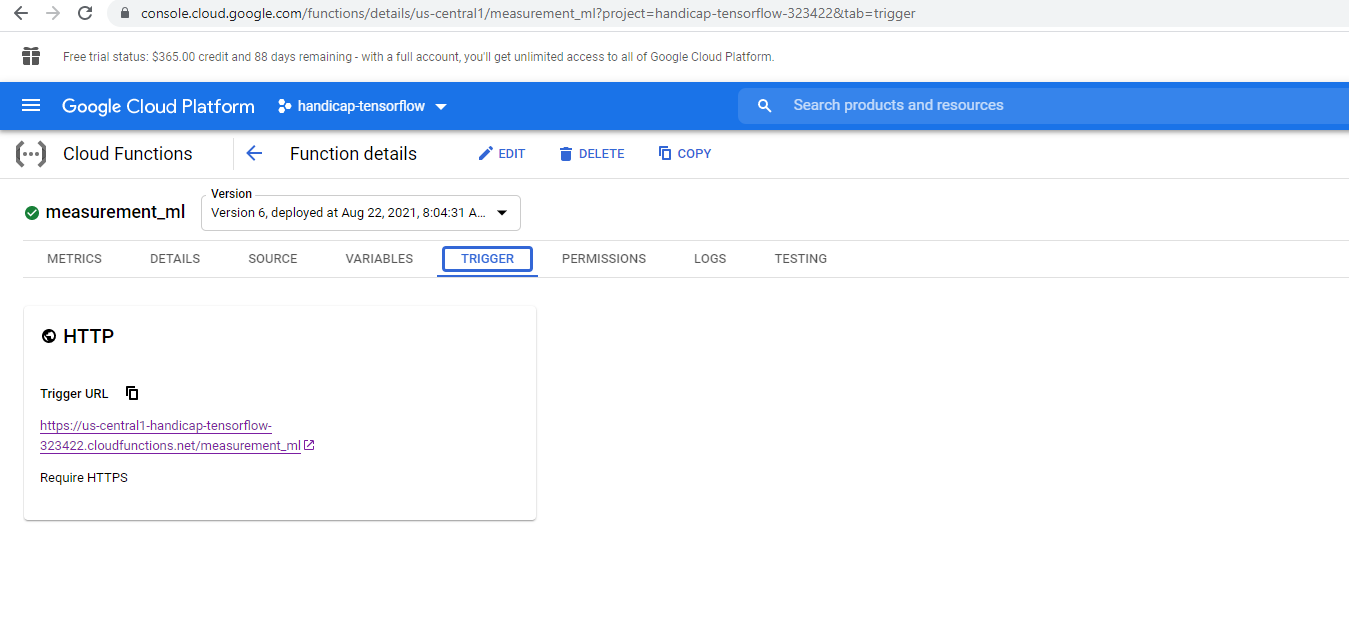Click the Function details title
Viewport: 1349px width, 640px height.
point(353,154)
